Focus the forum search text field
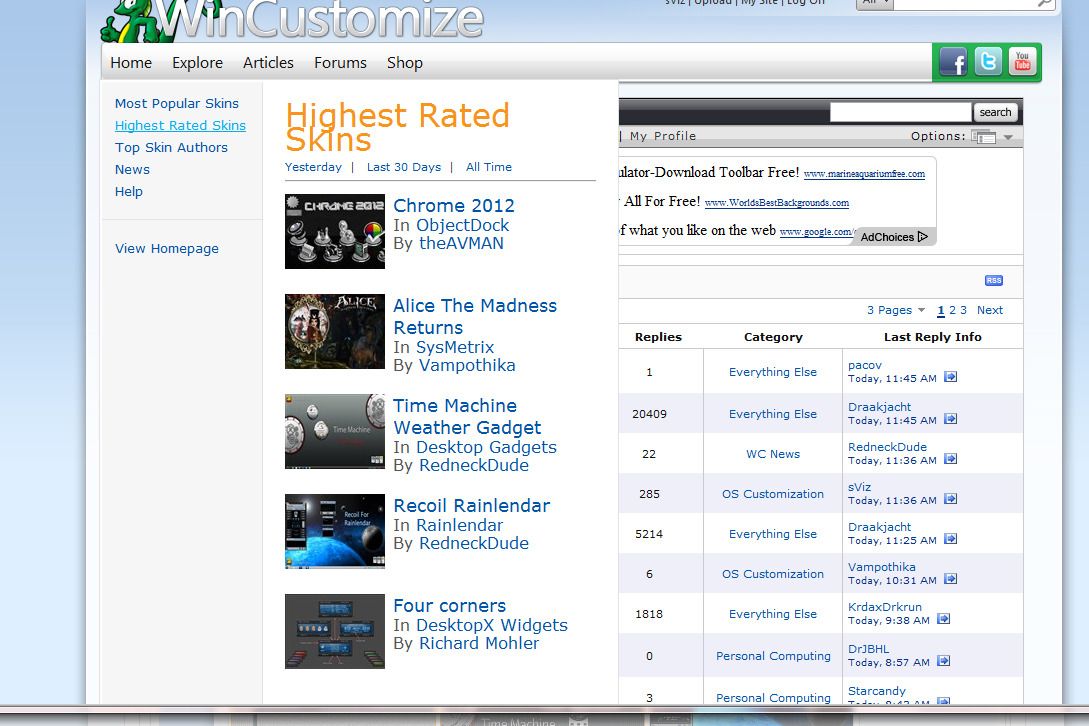 pos(900,113)
